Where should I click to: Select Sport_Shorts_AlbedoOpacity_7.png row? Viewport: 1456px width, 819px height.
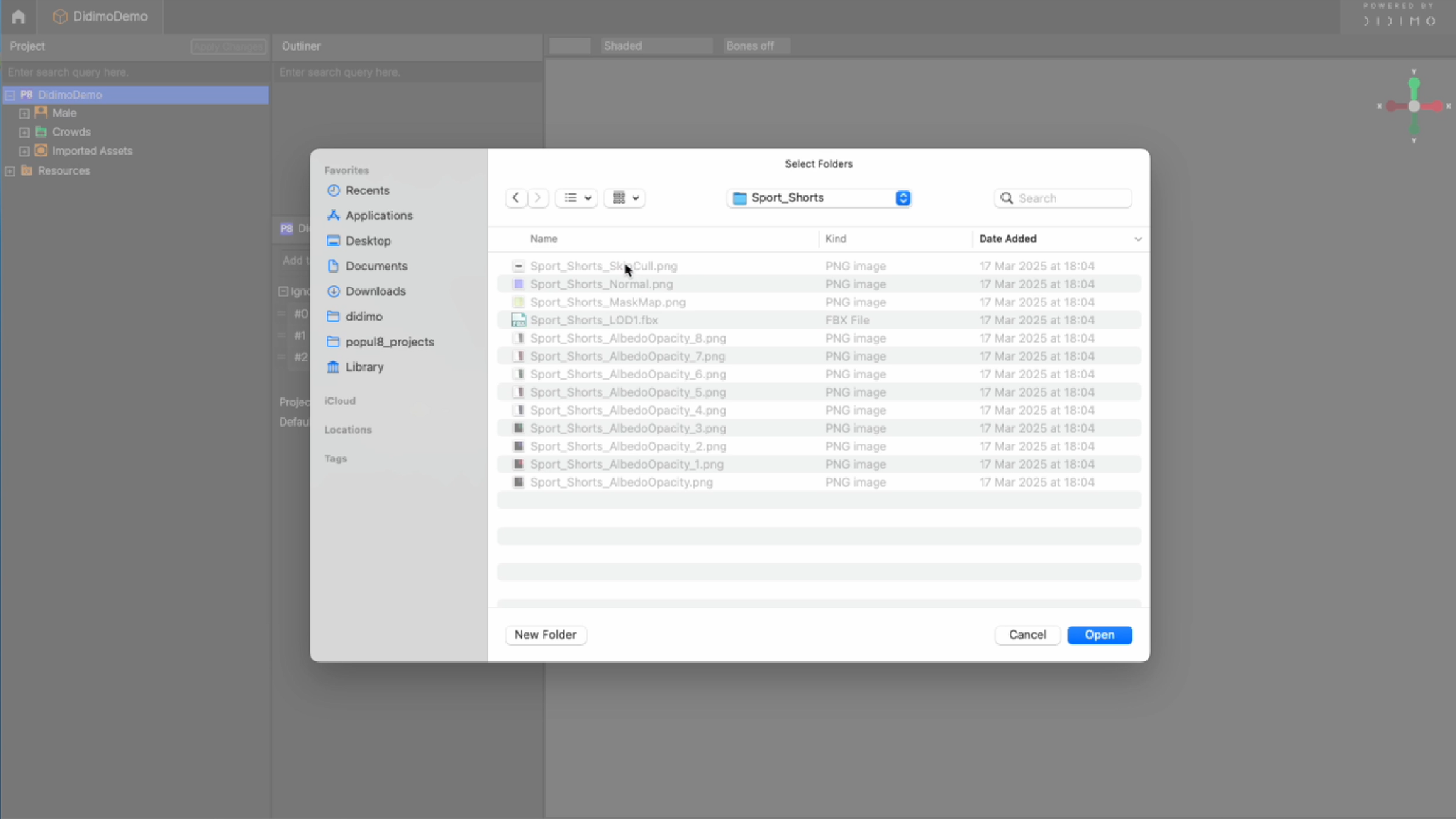click(819, 356)
